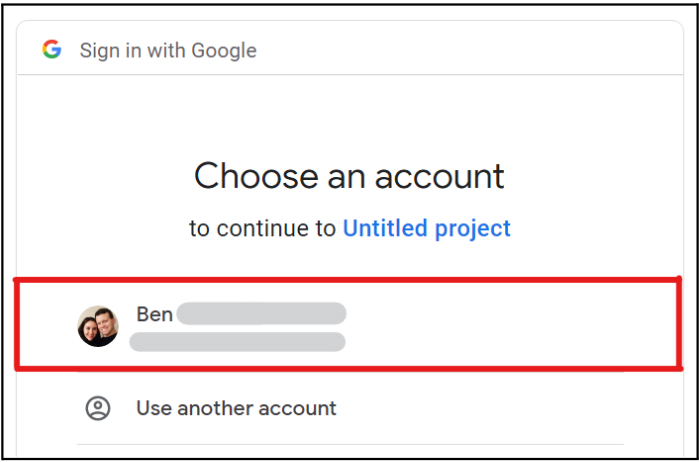Image resolution: width=699 pixels, height=462 pixels.
Task: Click the Use another account label text
Action: [x=236, y=408]
